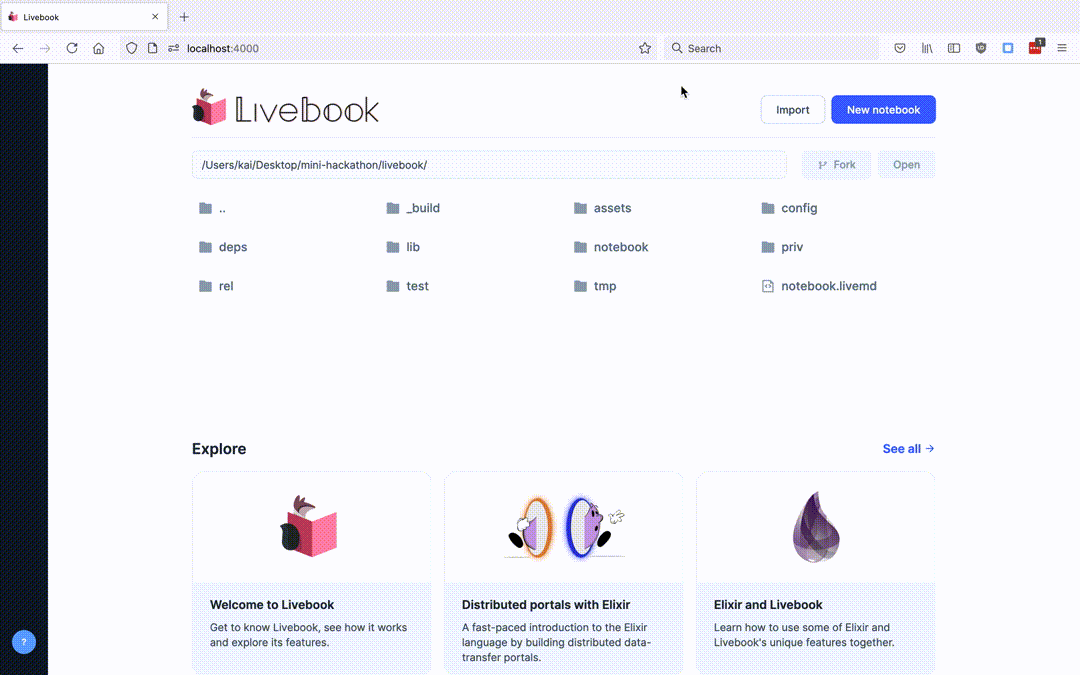Select the notebook.livemd file
The width and height of the screenshot is (1080, 675).
coord(819,286)
